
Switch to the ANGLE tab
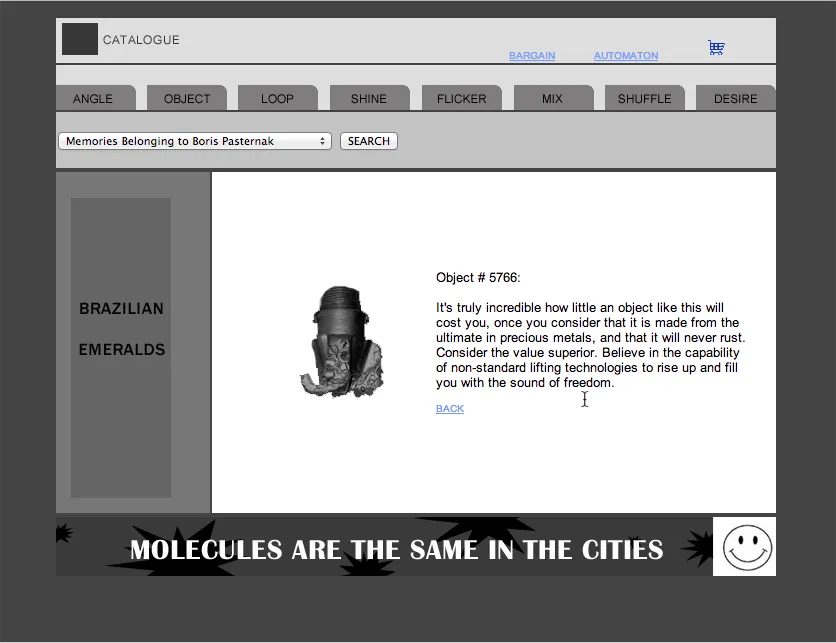(93, 99)
